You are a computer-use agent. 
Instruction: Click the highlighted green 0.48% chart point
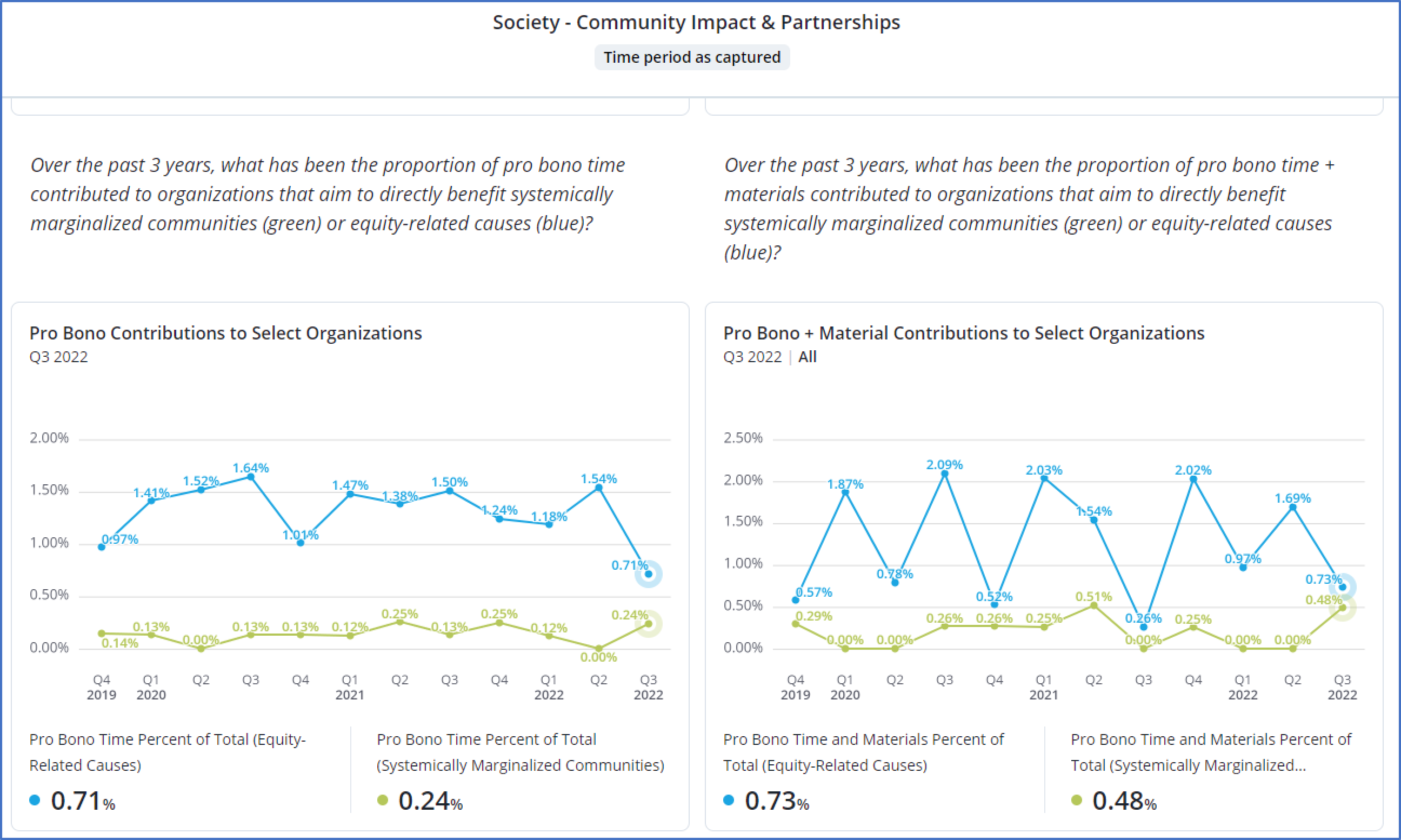1343,608
